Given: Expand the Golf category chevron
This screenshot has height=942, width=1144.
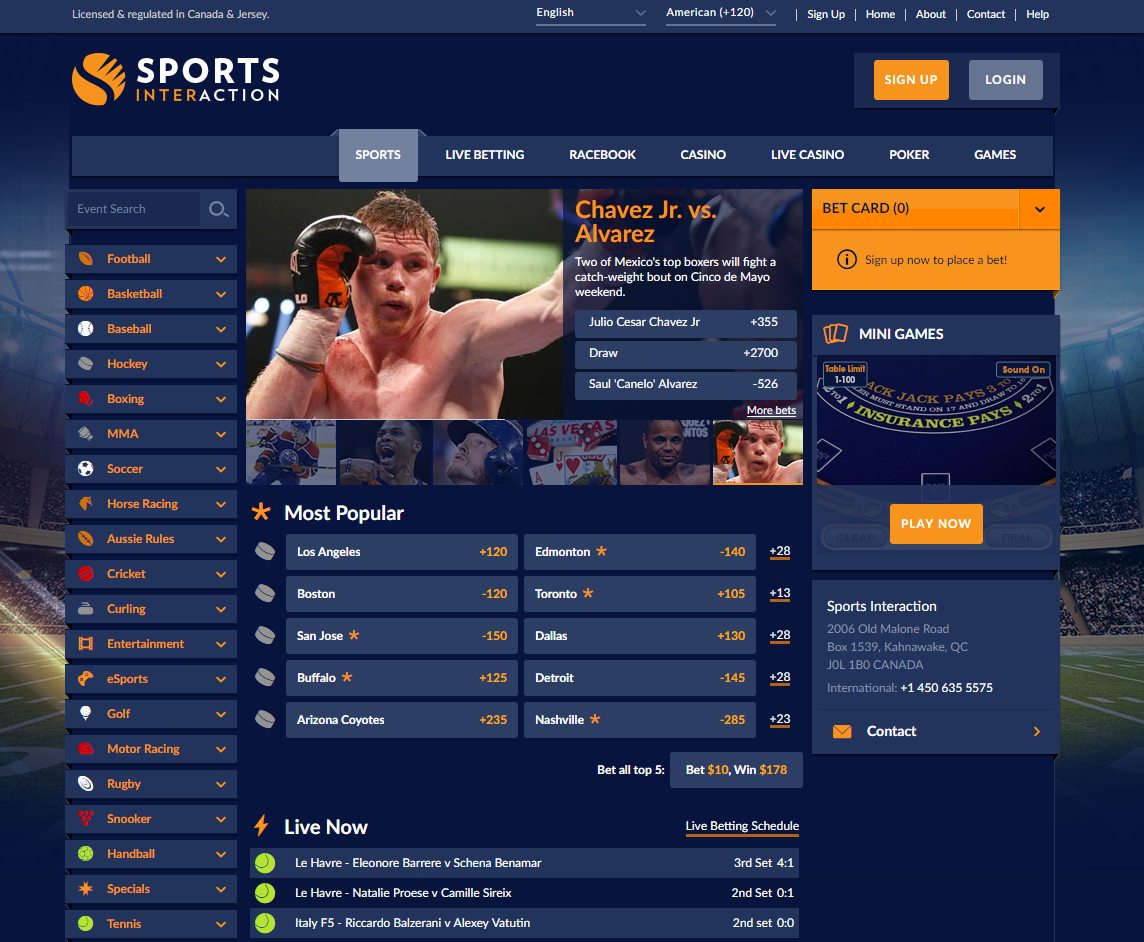Looking at the screenshot, I should click(221, 714).
